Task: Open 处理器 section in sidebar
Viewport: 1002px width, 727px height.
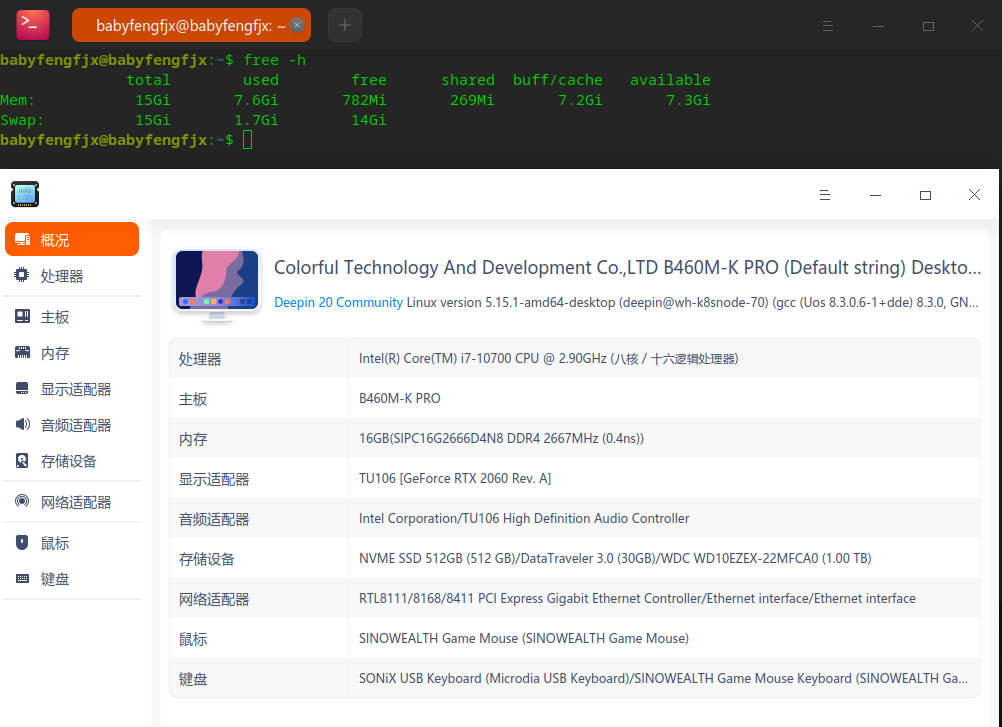Action: coord(72,276)
